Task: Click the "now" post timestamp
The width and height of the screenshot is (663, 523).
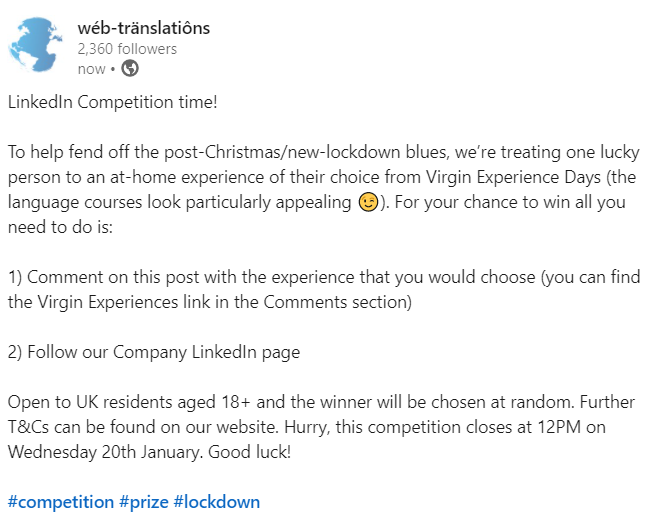Action: [91, 68]
